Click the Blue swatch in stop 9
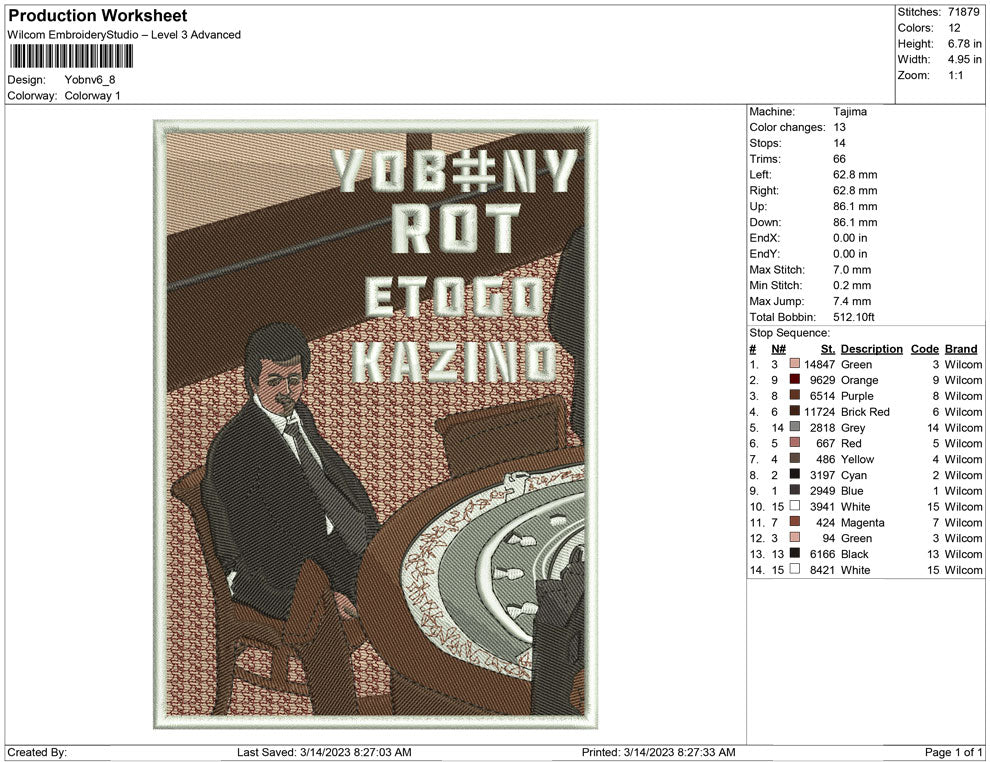Screen dimensions: 990x762 click(x=795, y=490)
